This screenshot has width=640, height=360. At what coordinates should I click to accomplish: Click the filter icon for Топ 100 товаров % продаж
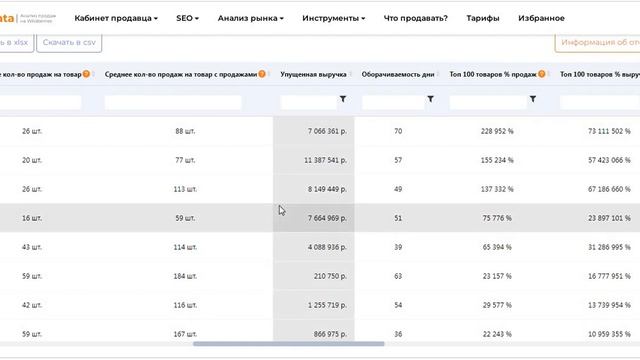coord(533,99)
